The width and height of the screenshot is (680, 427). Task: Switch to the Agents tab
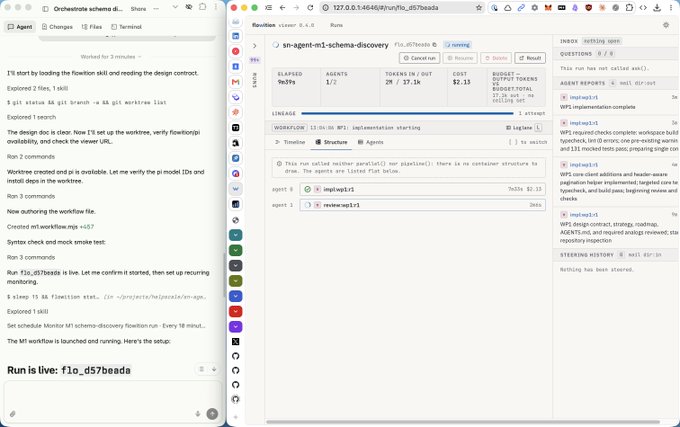click(x=371, y=142)
